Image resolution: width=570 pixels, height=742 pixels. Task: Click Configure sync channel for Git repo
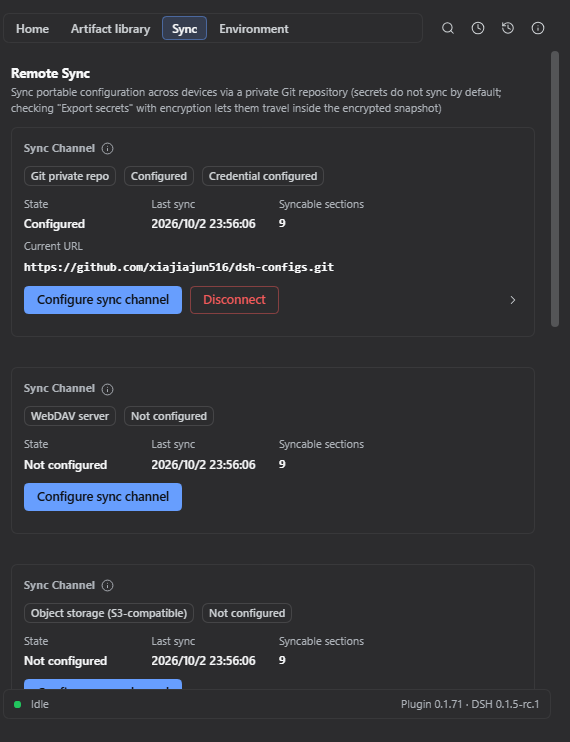103,300
